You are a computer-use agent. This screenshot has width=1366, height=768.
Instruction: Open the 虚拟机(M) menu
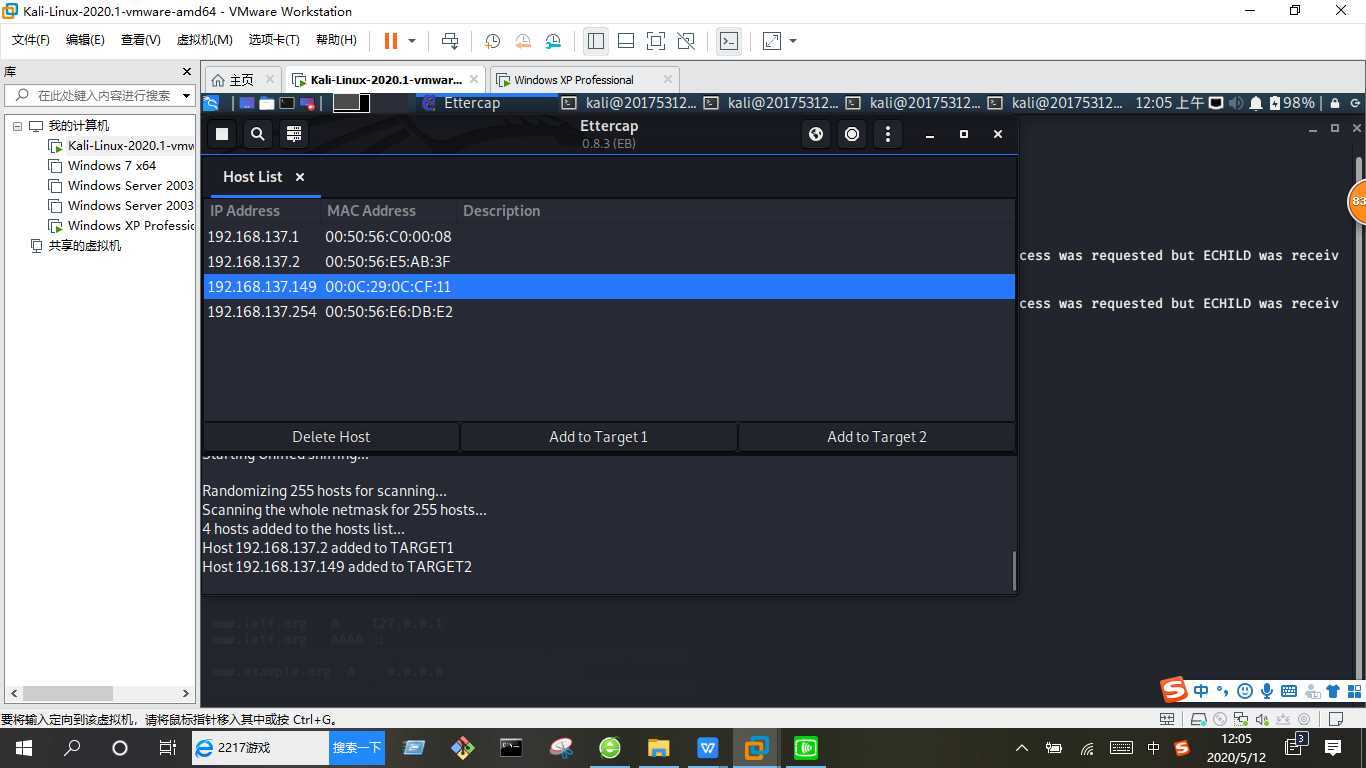tap(204, 40)
